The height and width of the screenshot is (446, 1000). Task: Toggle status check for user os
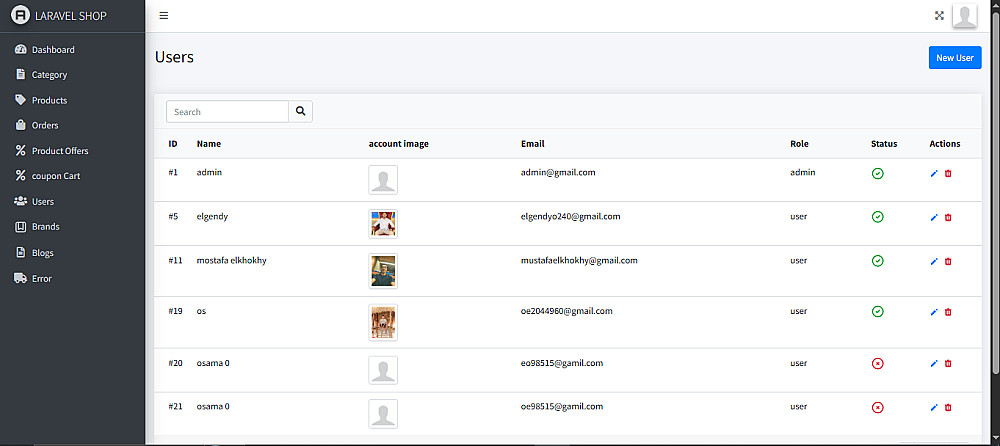(x=878, y=312)
